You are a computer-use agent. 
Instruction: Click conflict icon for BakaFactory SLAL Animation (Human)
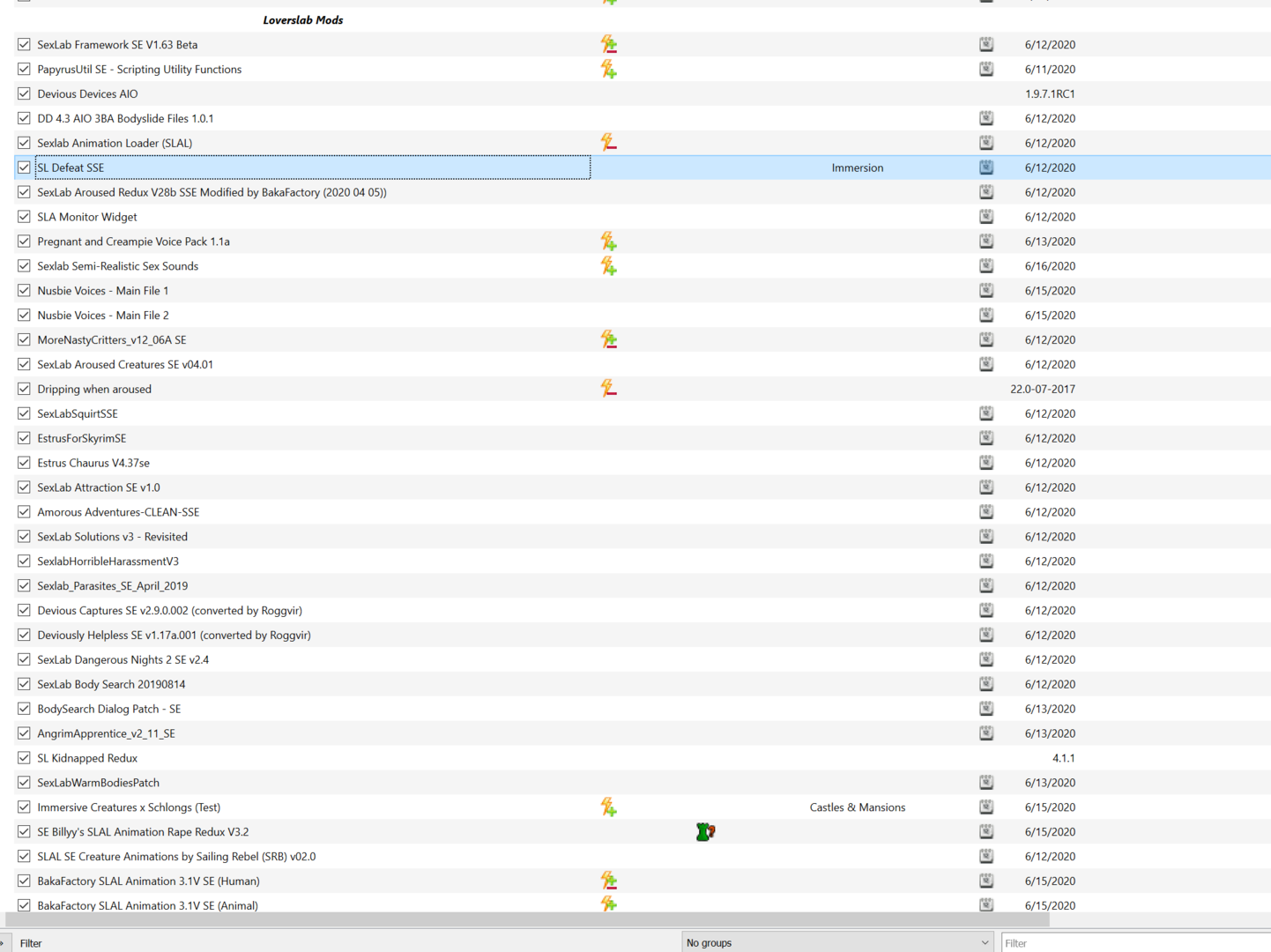point(608,881)
